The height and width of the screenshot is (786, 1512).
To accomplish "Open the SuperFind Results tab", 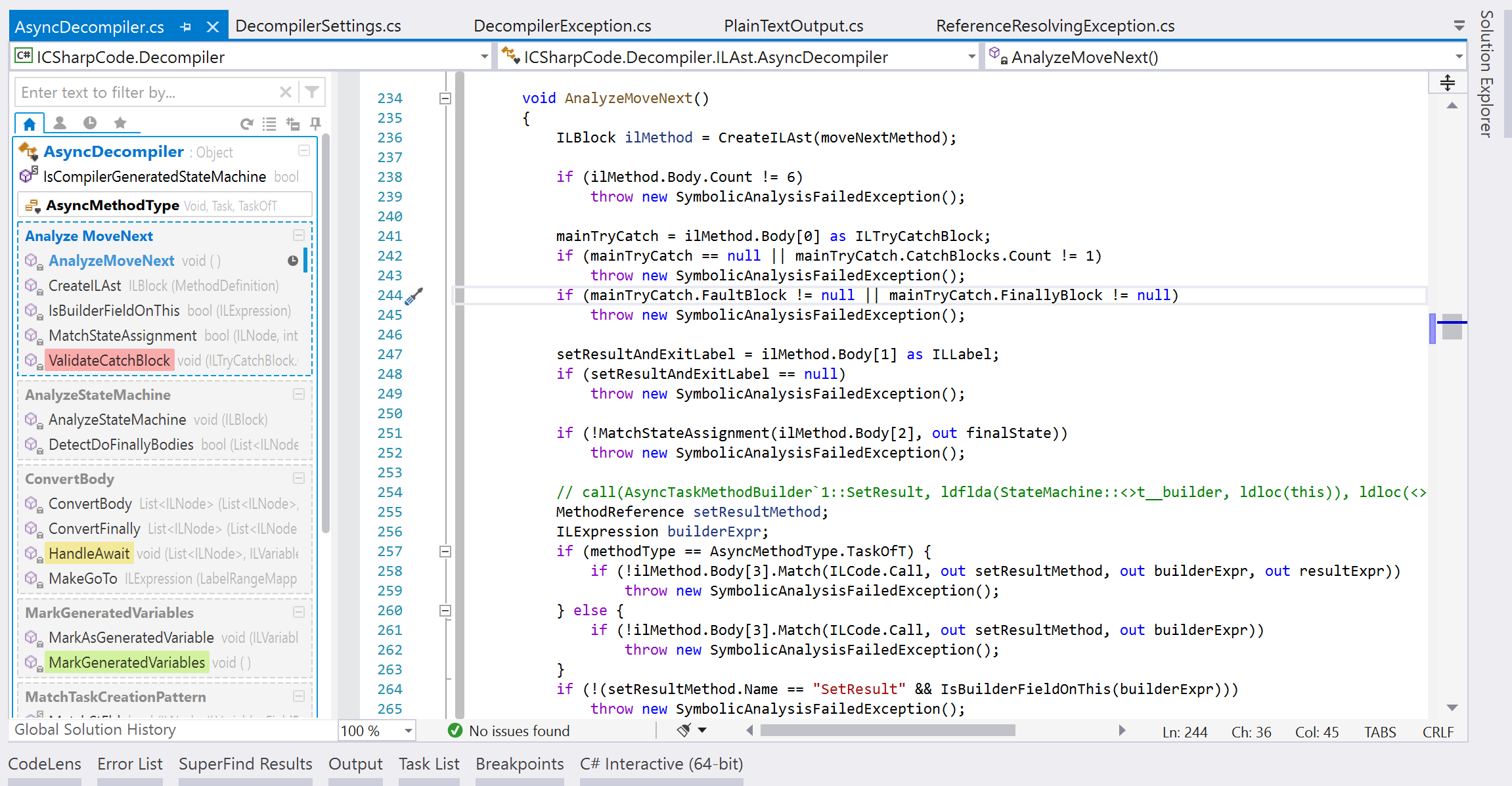I will (x=246, y=764).
